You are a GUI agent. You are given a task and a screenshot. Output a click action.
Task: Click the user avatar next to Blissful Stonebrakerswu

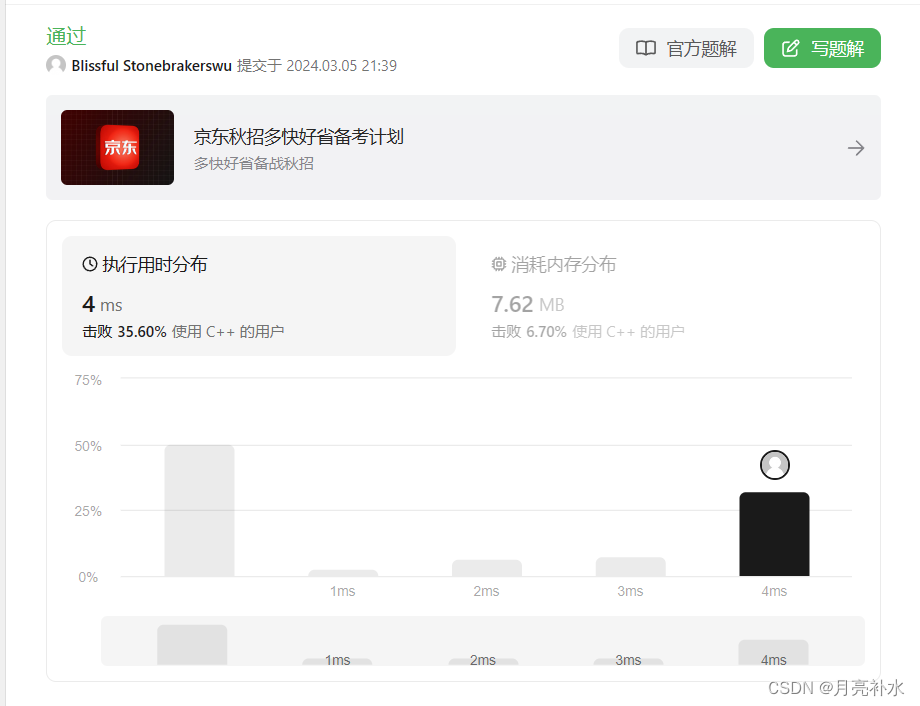tap(55, 64)
